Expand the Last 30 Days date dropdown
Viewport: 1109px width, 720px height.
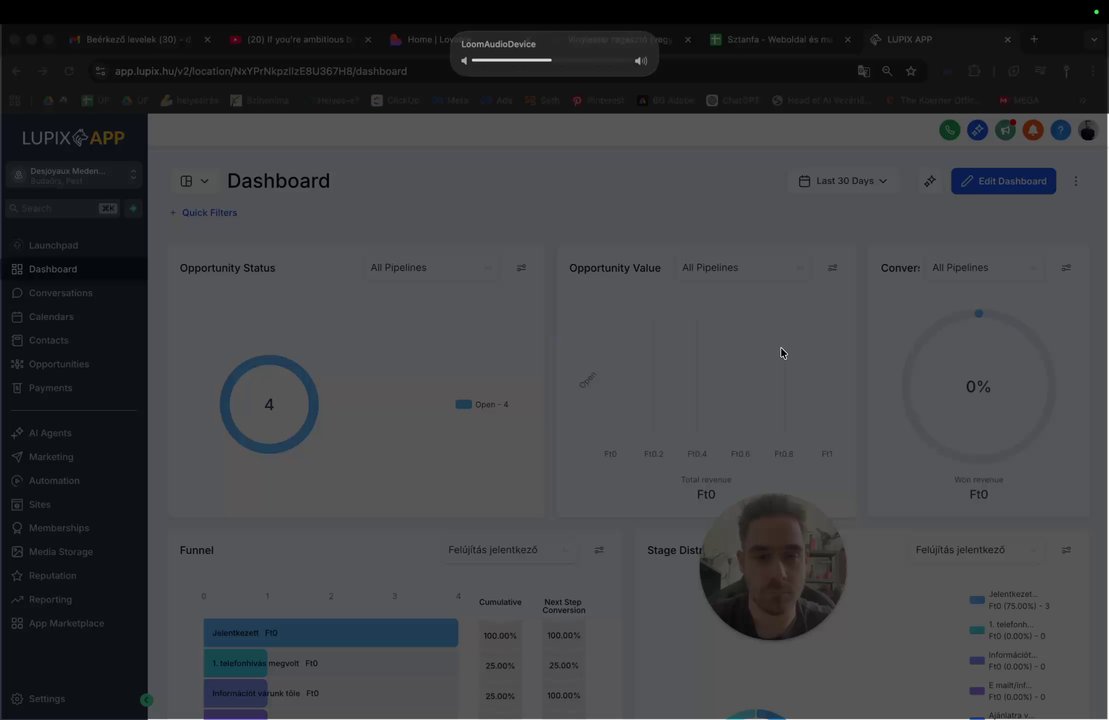point(842,181)
